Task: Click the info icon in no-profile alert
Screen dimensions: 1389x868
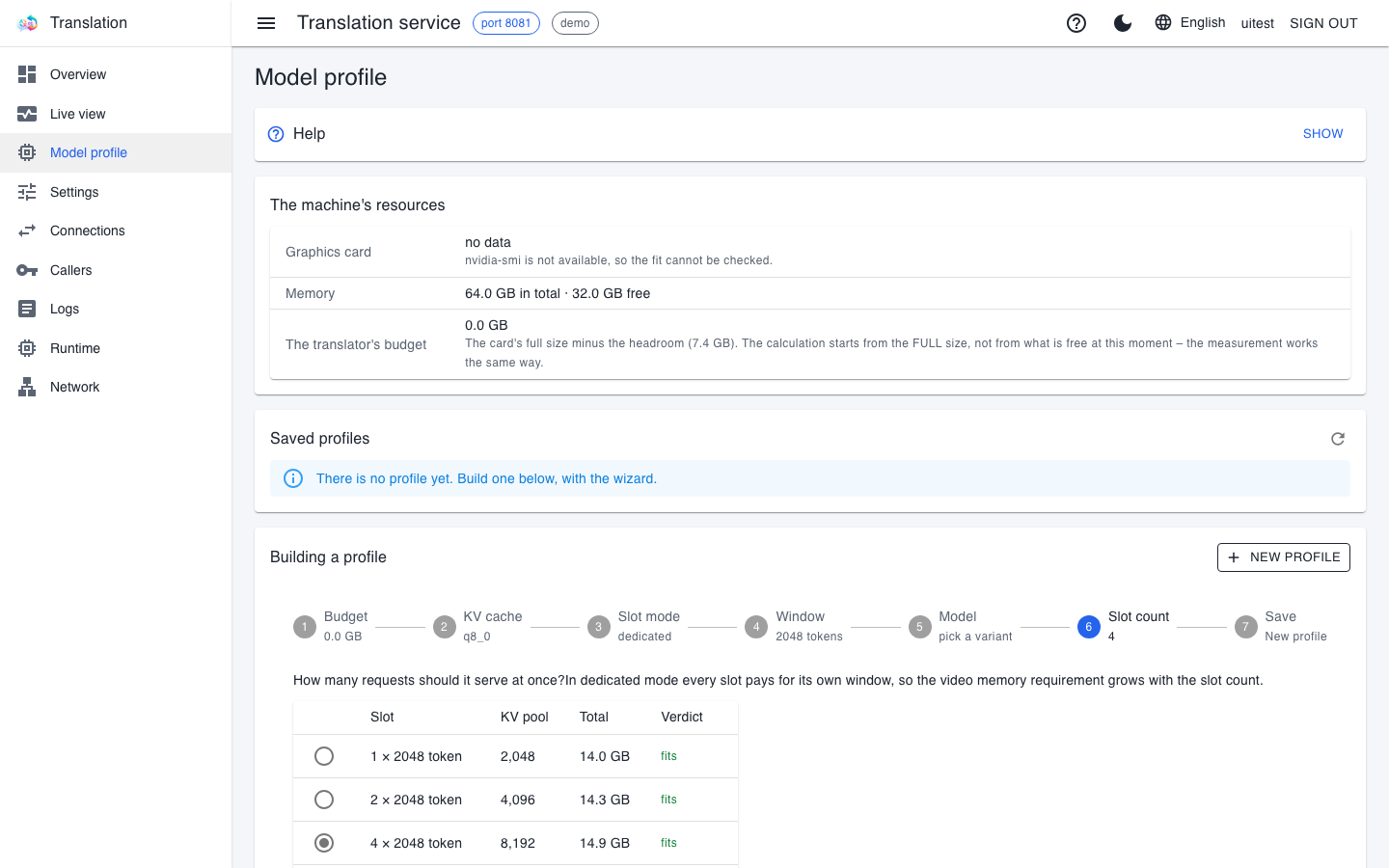Action: (293, 478)
